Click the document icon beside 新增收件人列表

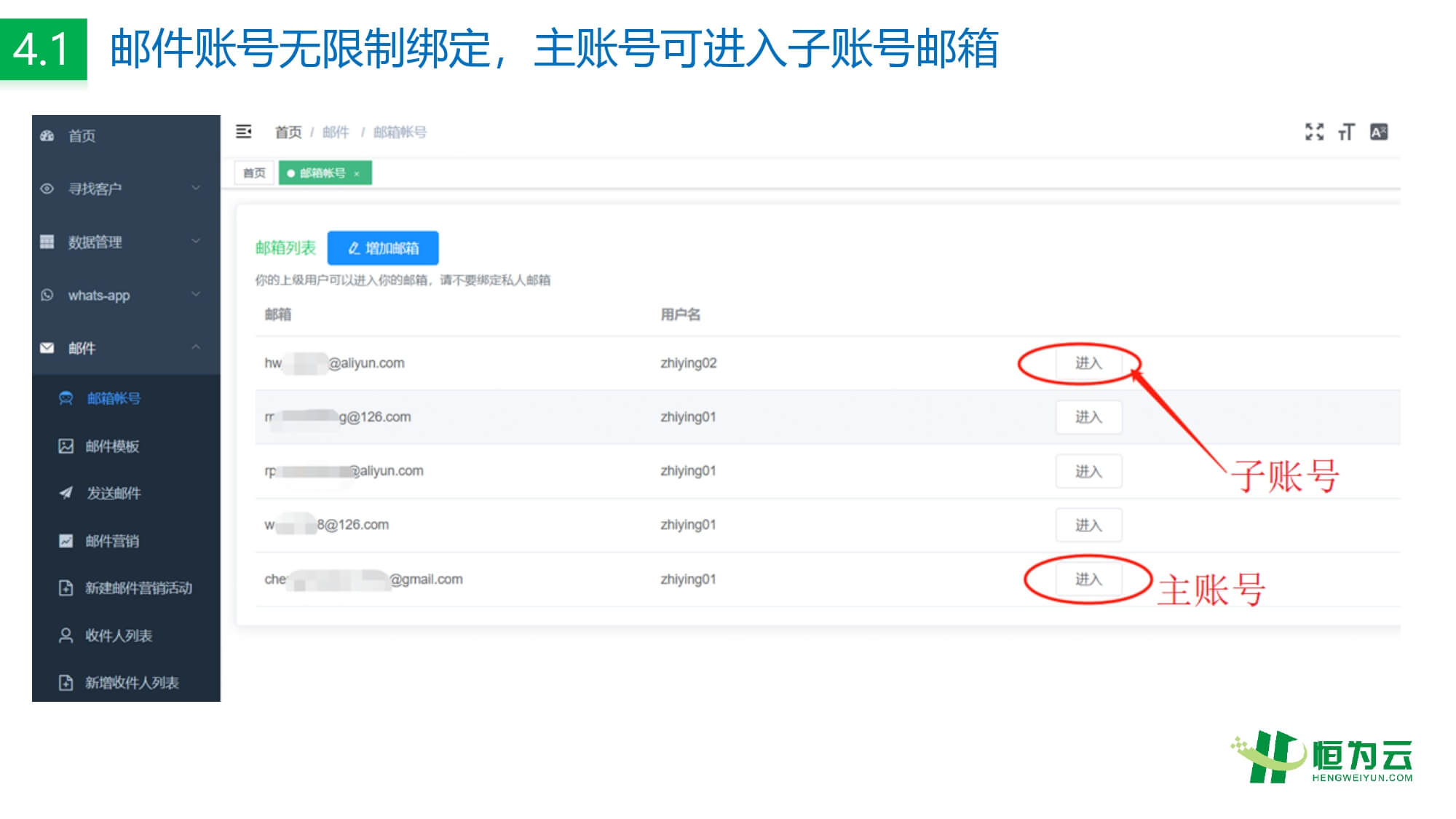66,683
